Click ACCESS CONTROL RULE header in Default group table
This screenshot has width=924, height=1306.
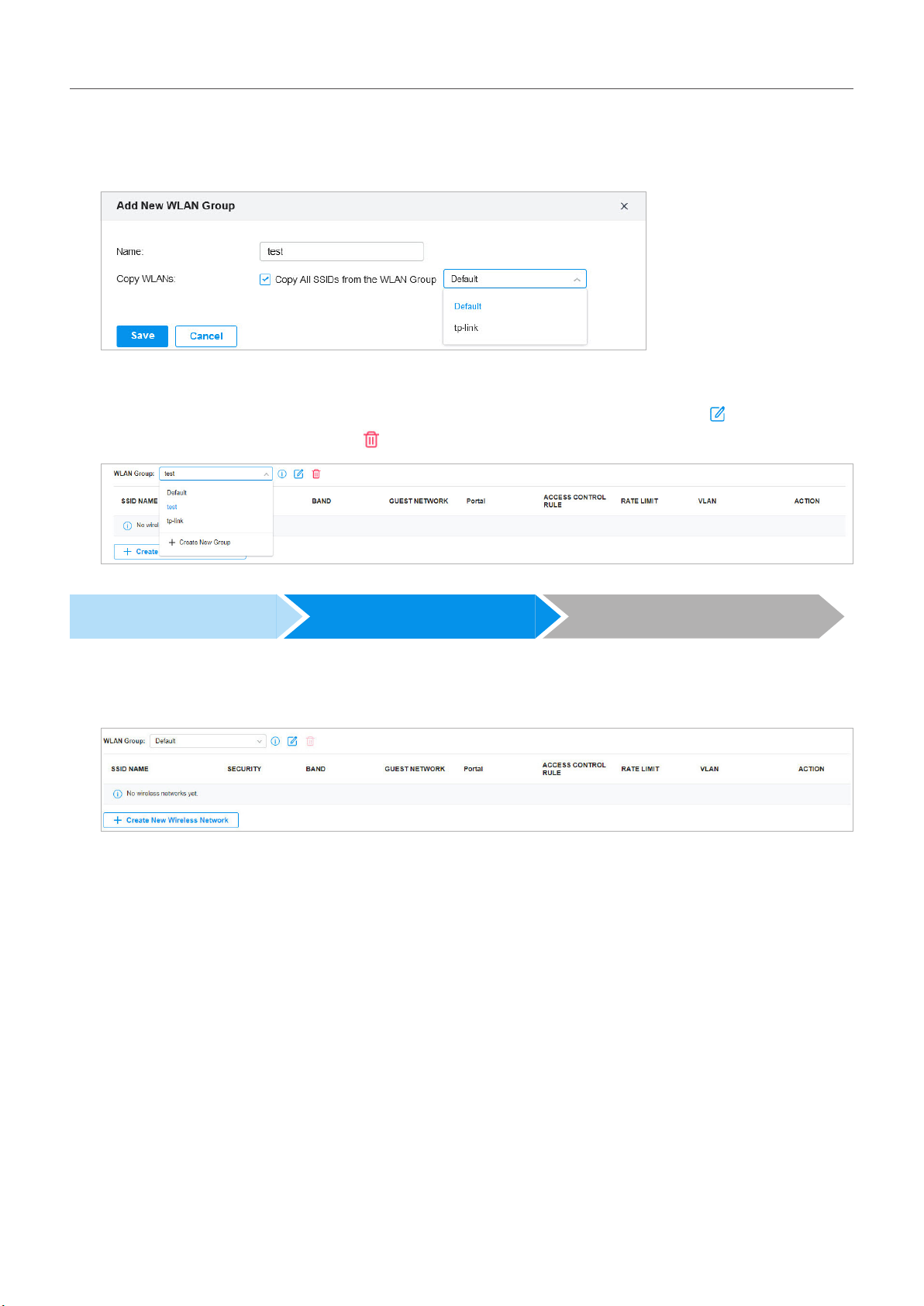(x=574, y=769)
